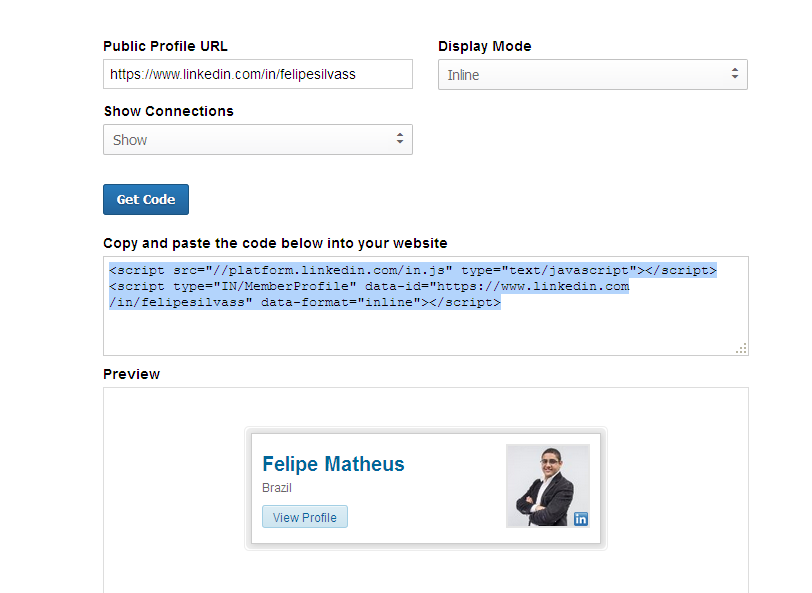This screenshot has width=812, height=593.
Task: Click the Show Connections label
Action: (x=169, y=111)
